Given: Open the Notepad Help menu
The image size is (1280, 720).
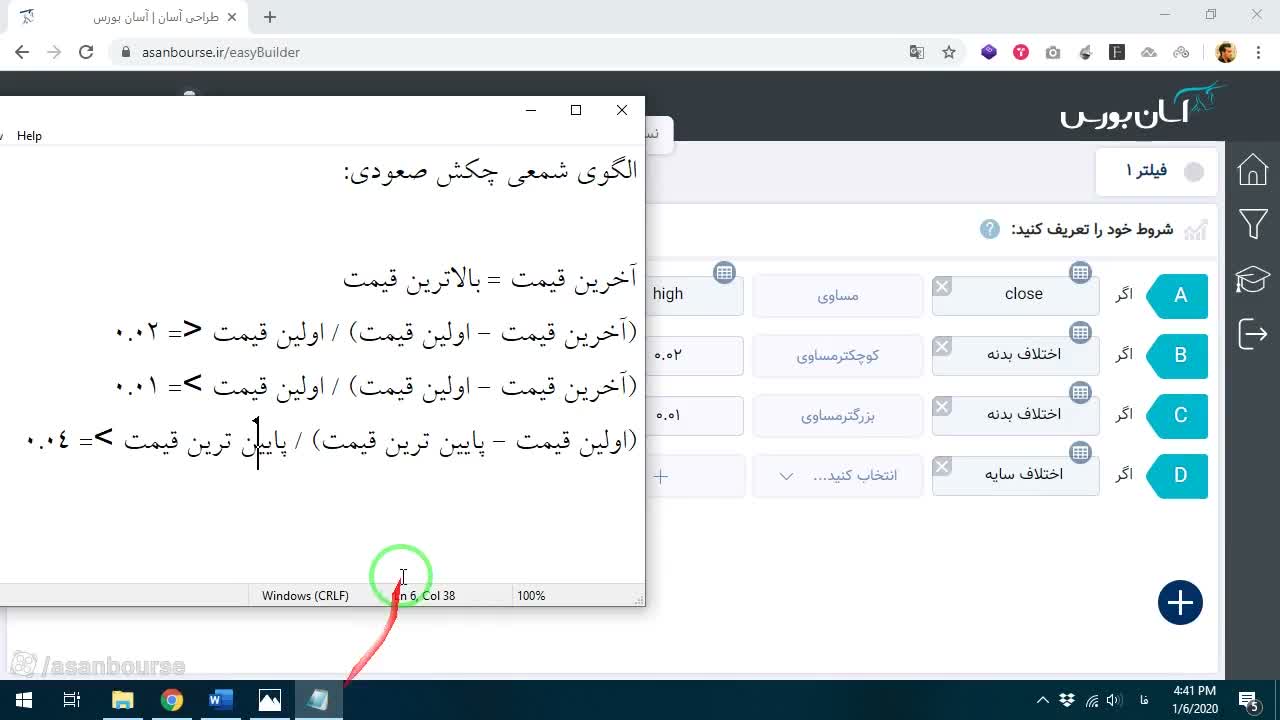Looking at the screenshot, I should 29,136.
